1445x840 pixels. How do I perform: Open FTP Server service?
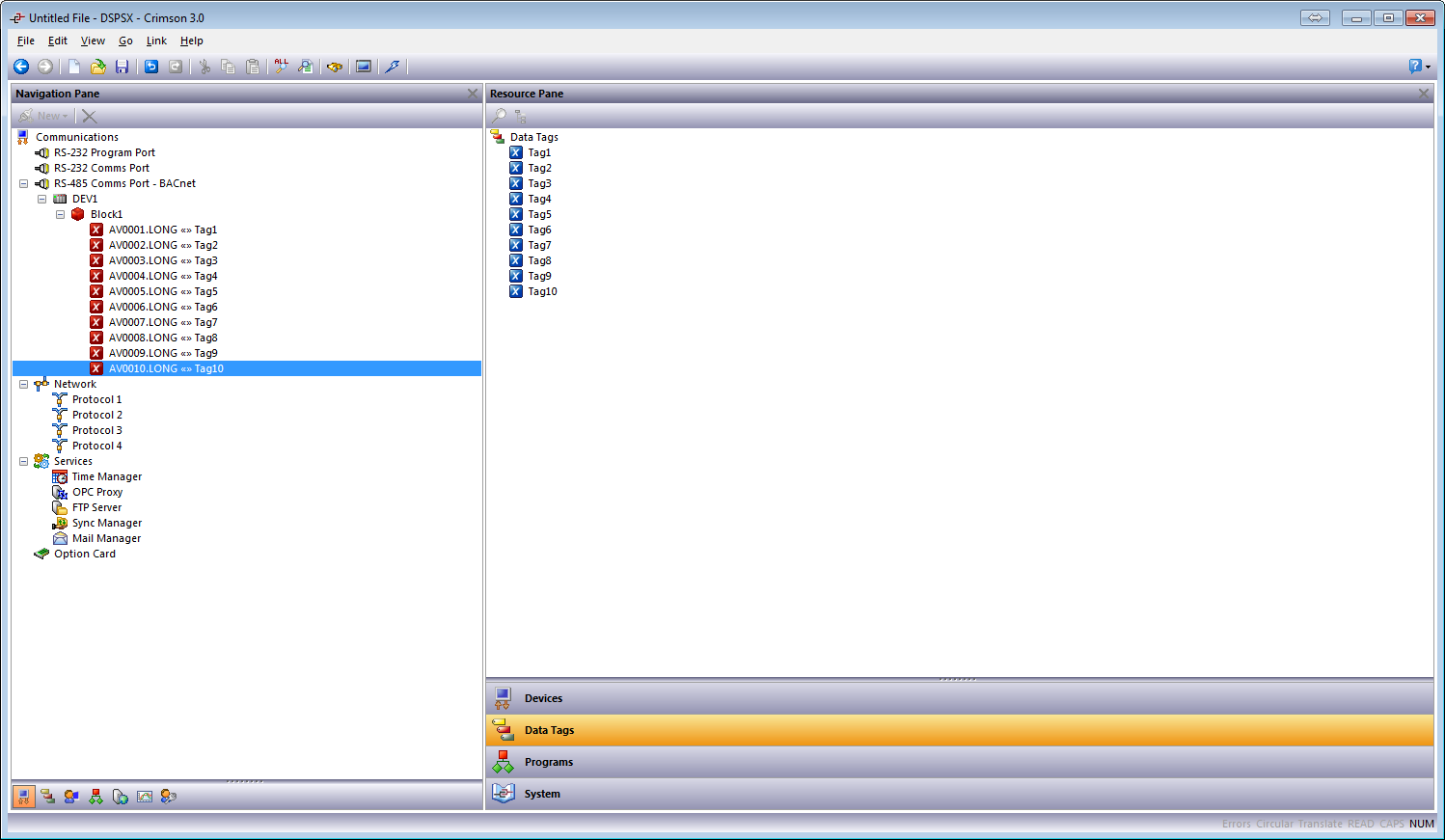[x=96, y=507]
